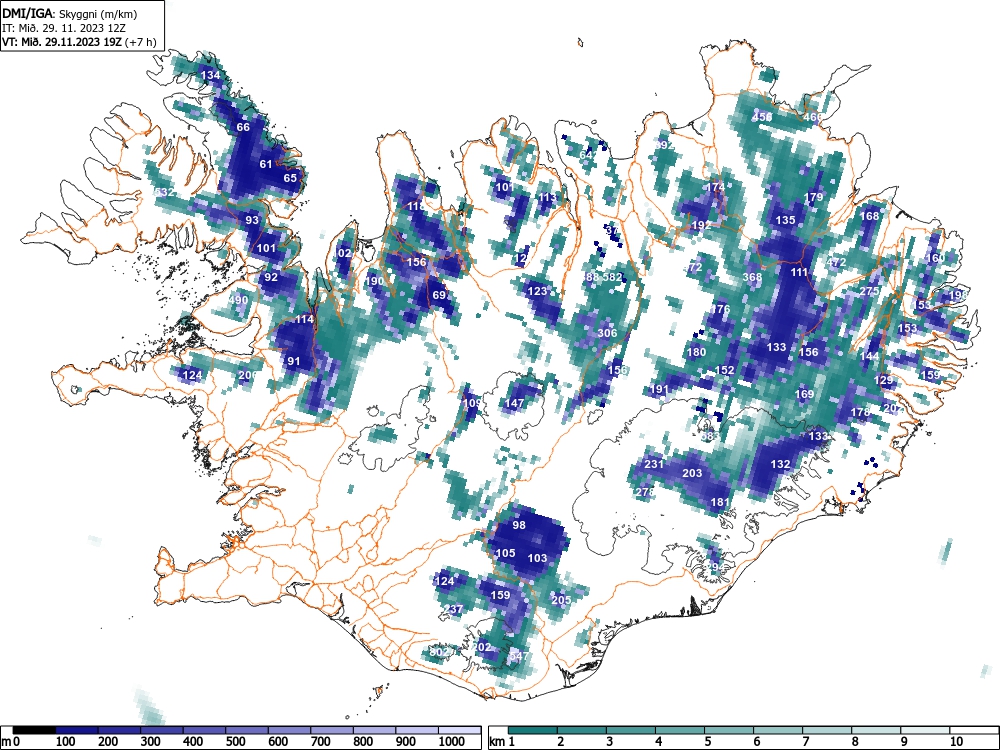The width and height of the screenshot is (1000, 750).
Task: Click the visibility value 109
Action: [x=472, y=403]
